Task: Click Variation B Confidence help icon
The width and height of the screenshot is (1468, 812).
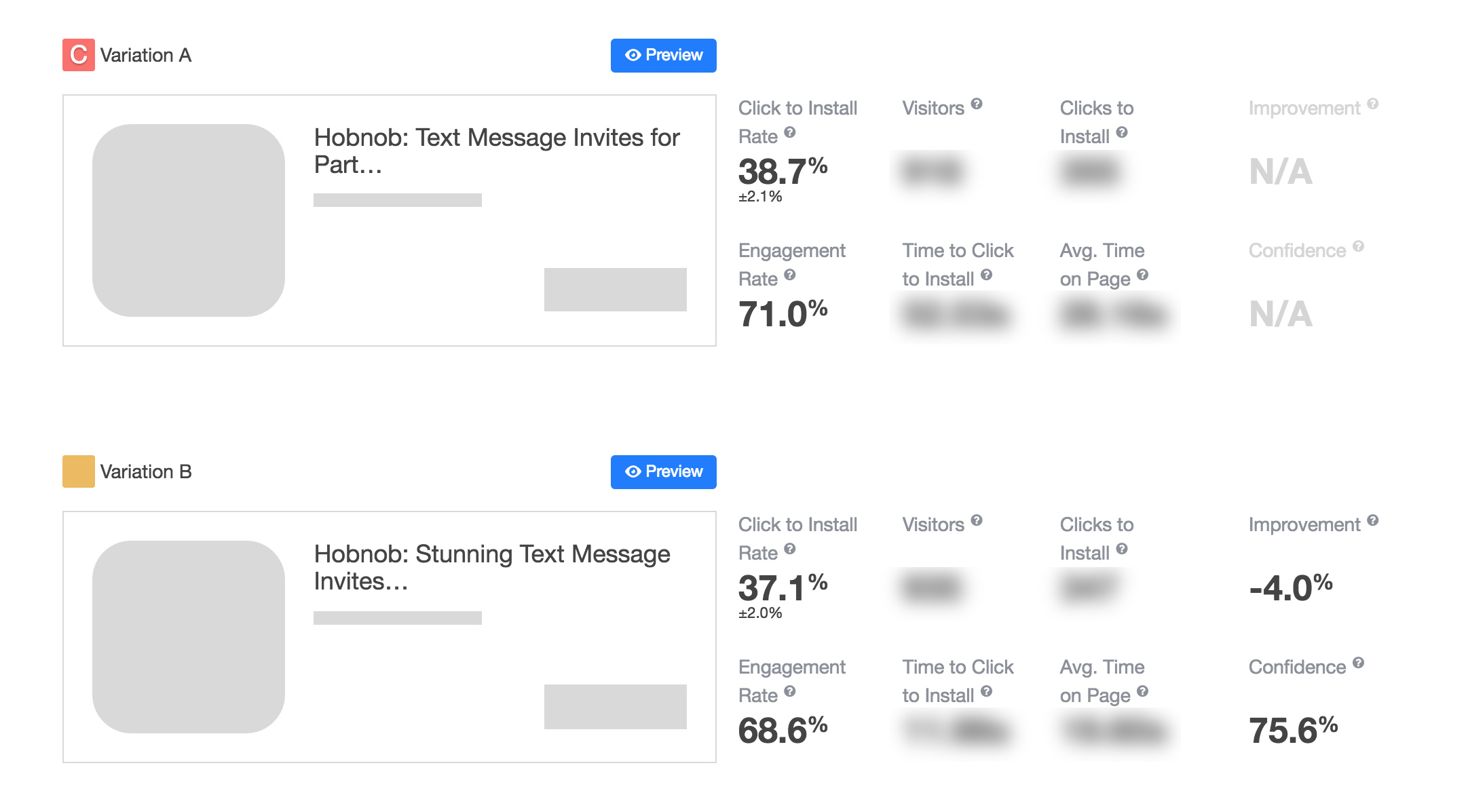Action: pyautogui.click(x=1358, y=663)
